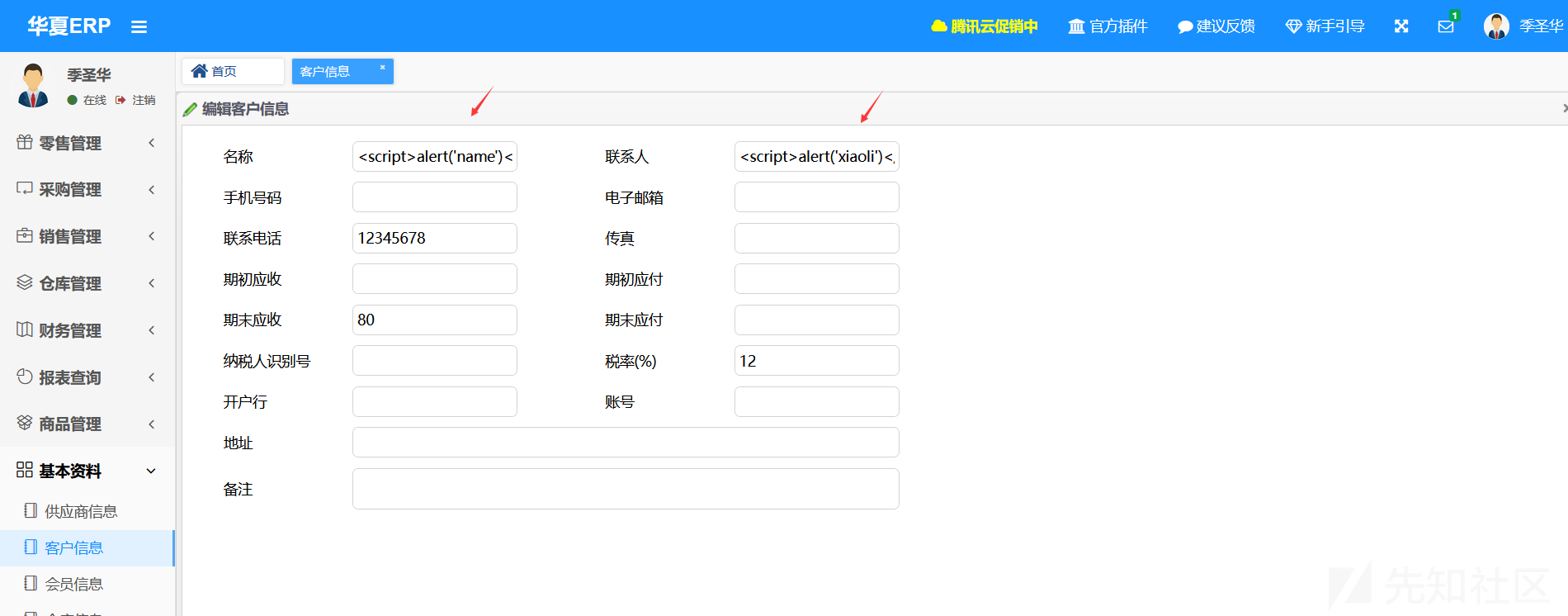This screenshot has height=616, width=1568.
Task: Expand the 销售管理 menu
Action: pyautogui.click(x=87, y=236)
